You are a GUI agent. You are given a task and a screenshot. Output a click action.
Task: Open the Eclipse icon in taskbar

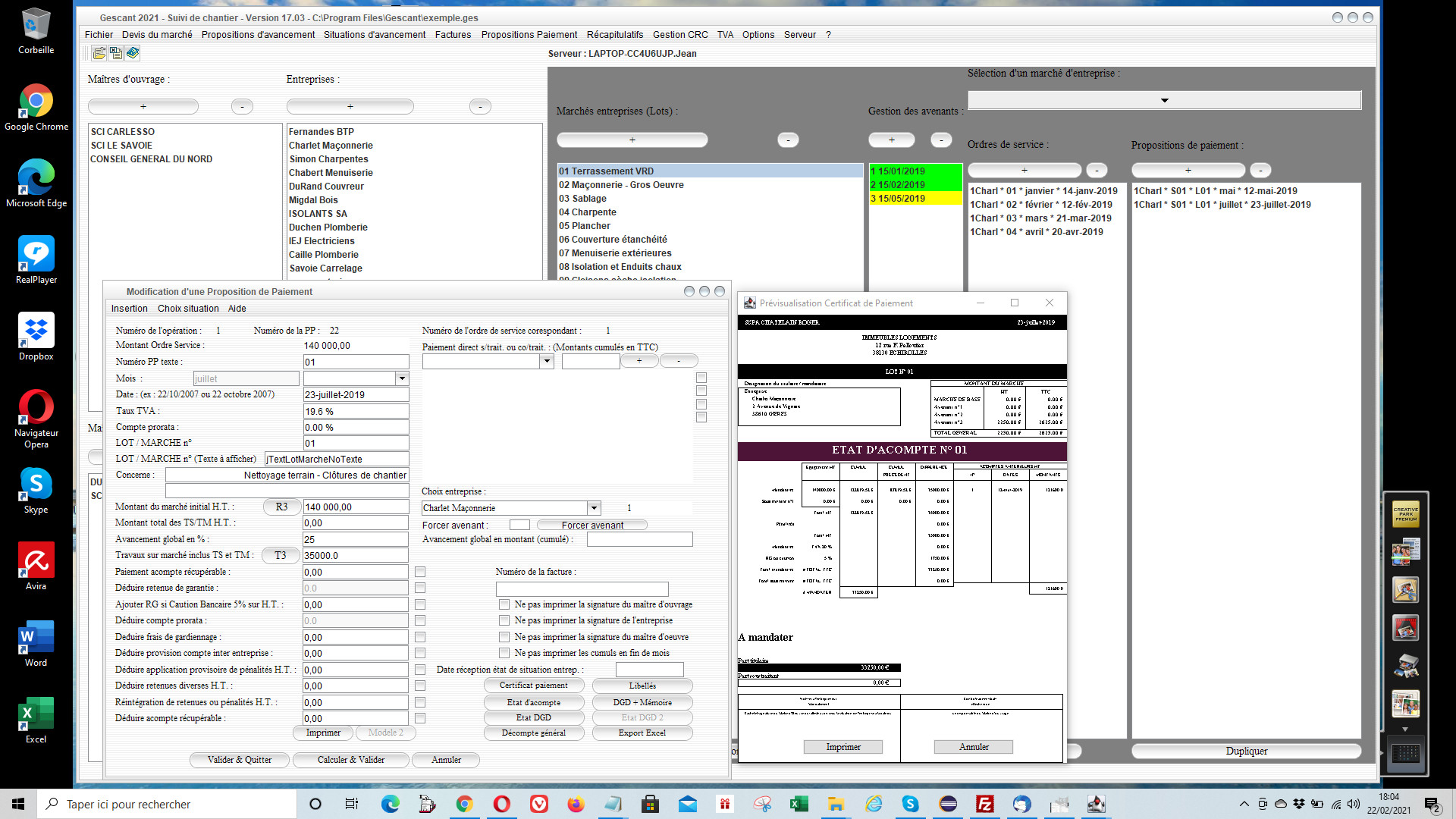point(948,804)
